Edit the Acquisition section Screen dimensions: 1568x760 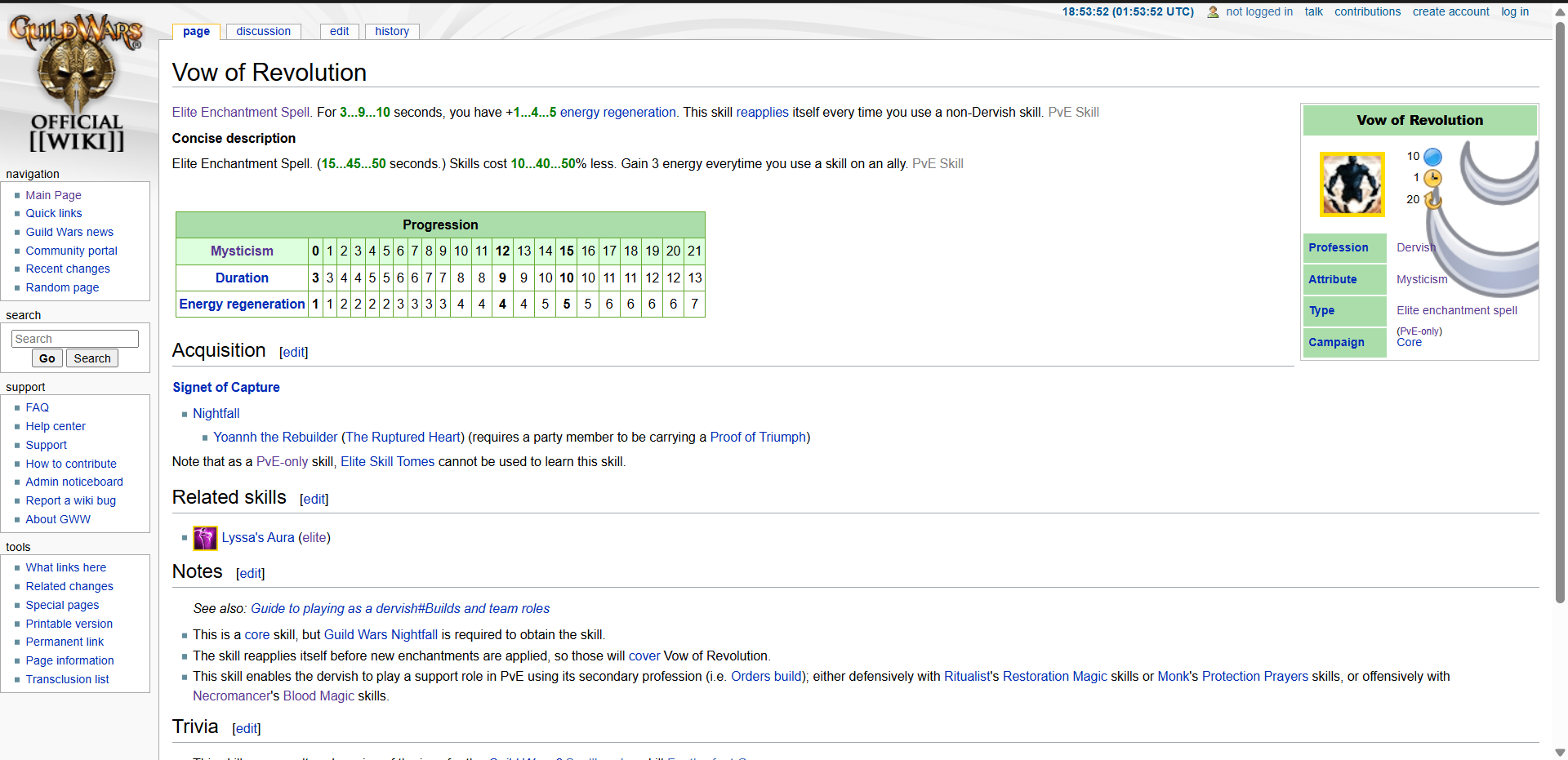tap(293, 352)
